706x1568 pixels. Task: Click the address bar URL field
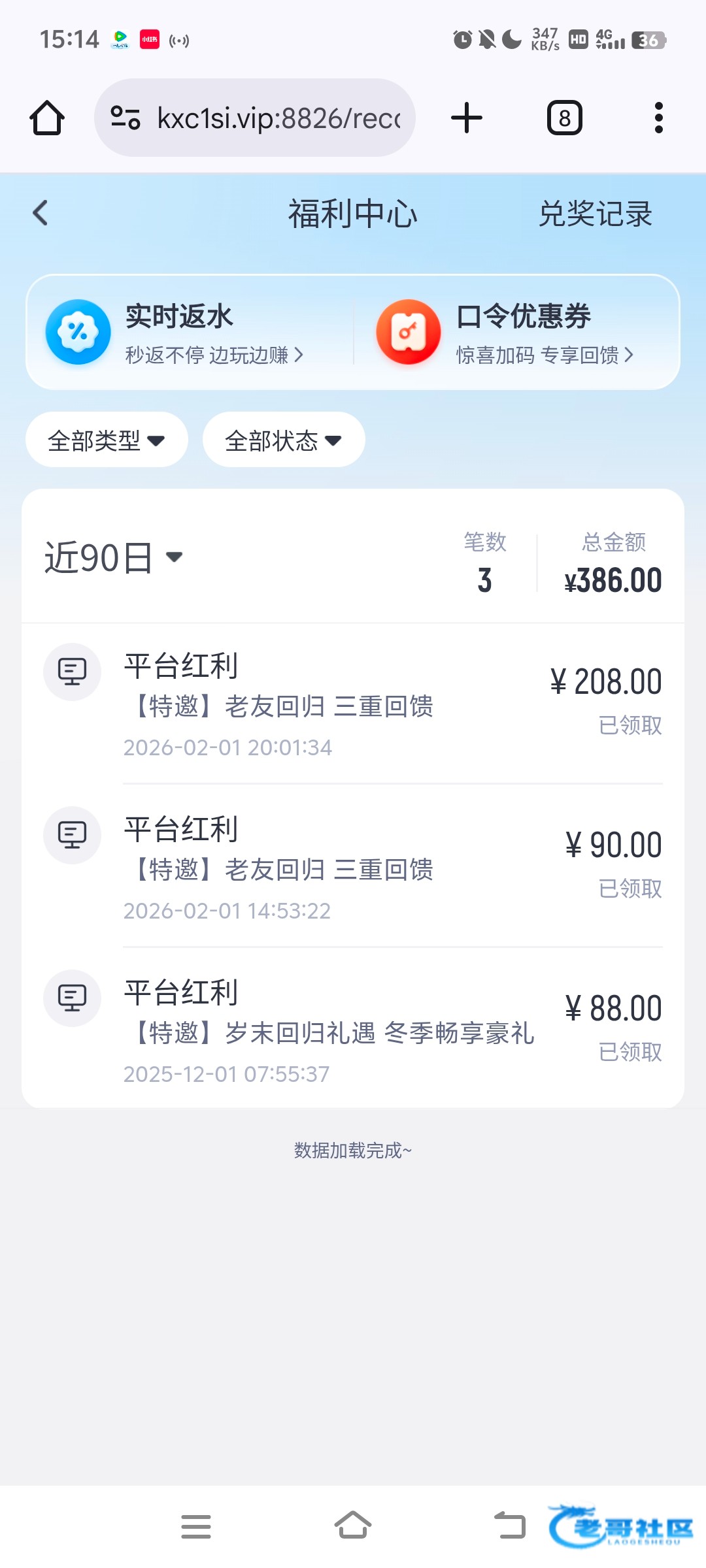[x=278, y=118]
